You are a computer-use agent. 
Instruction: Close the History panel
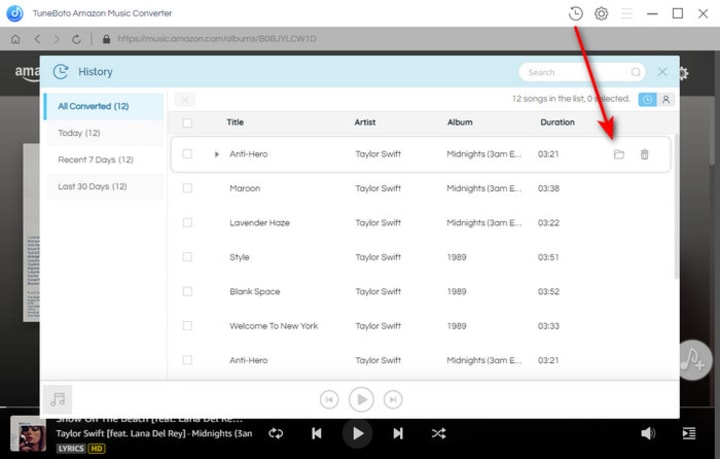click(662, 72)
